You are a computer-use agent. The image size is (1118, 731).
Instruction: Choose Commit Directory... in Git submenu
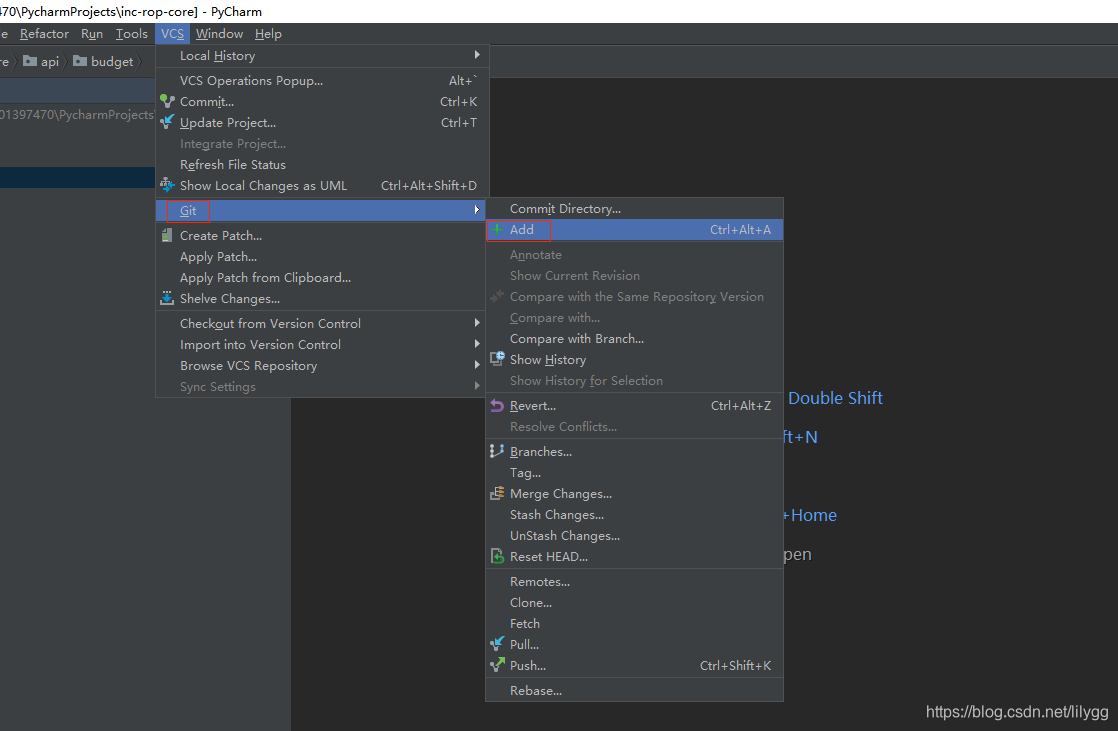635,209
